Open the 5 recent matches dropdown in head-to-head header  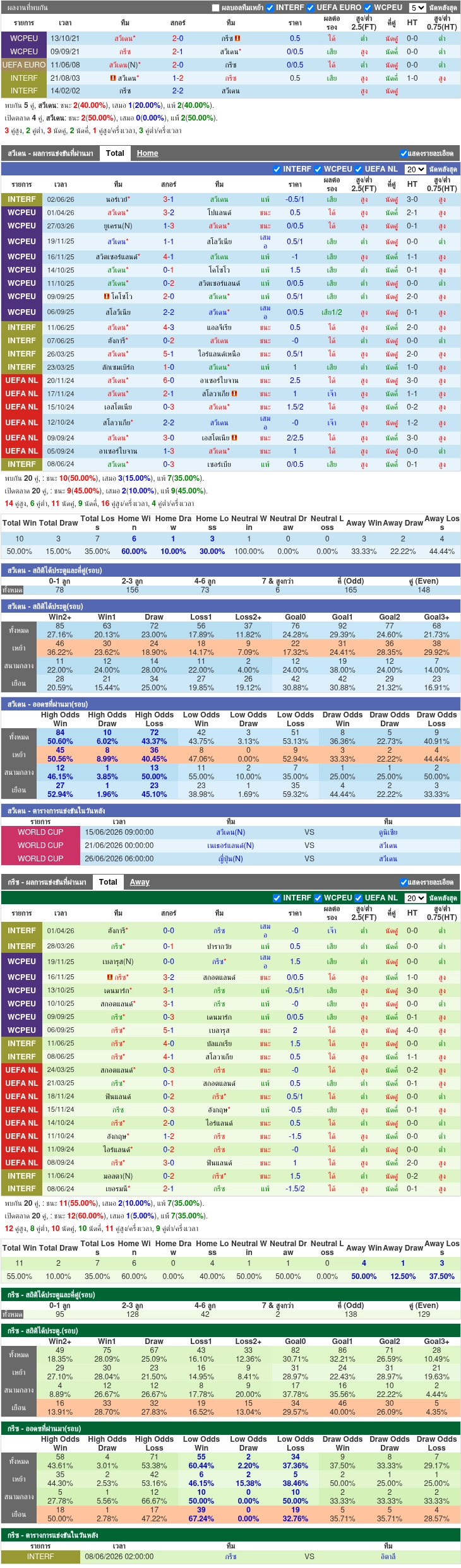[417, 8]
